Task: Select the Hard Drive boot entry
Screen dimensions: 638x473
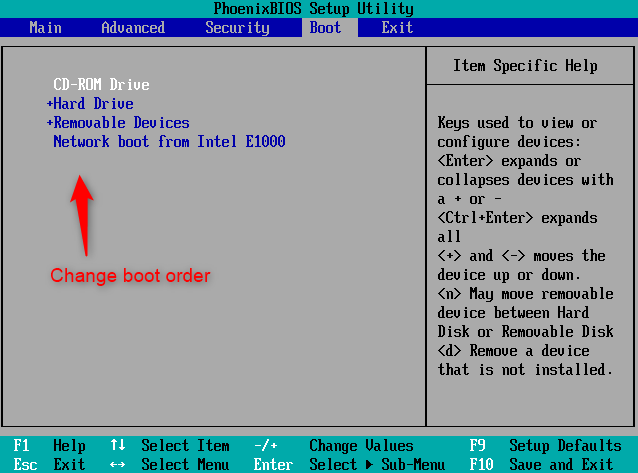Action: pos(93,103)
